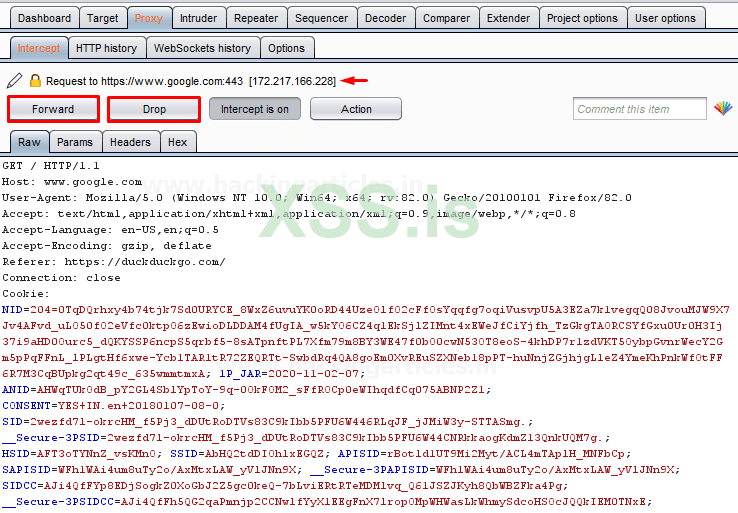Select the Proxy tab
The height and width of the screenshot is (513, 738).
[149, 18]
